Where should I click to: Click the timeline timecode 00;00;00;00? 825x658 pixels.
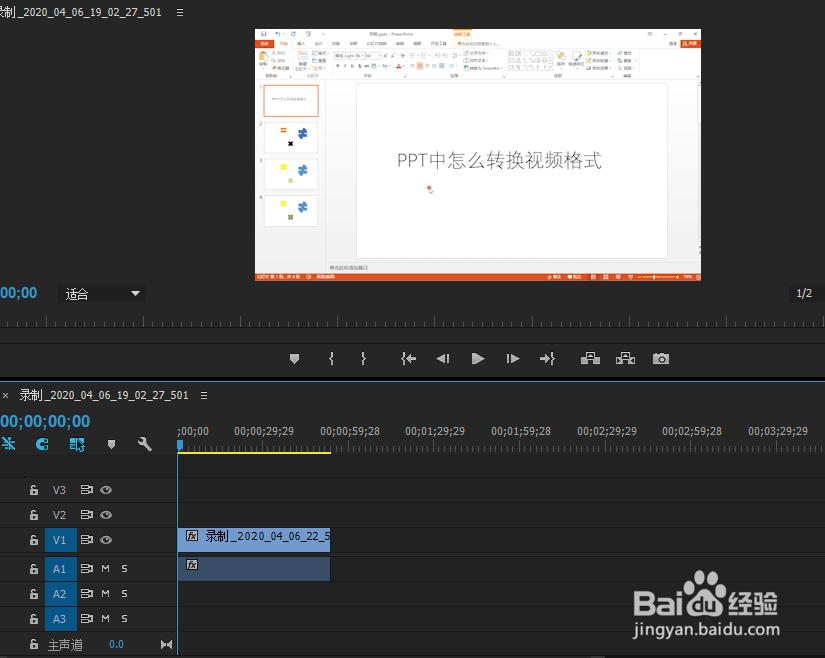pyautogui.click(x=45, y=421)
